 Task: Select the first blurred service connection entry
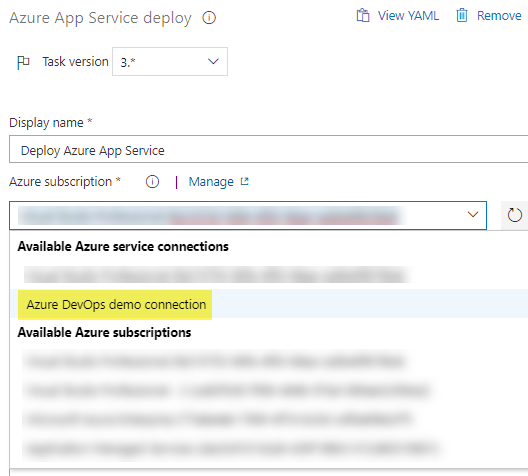pyautogui.click(x=217, y=275)
